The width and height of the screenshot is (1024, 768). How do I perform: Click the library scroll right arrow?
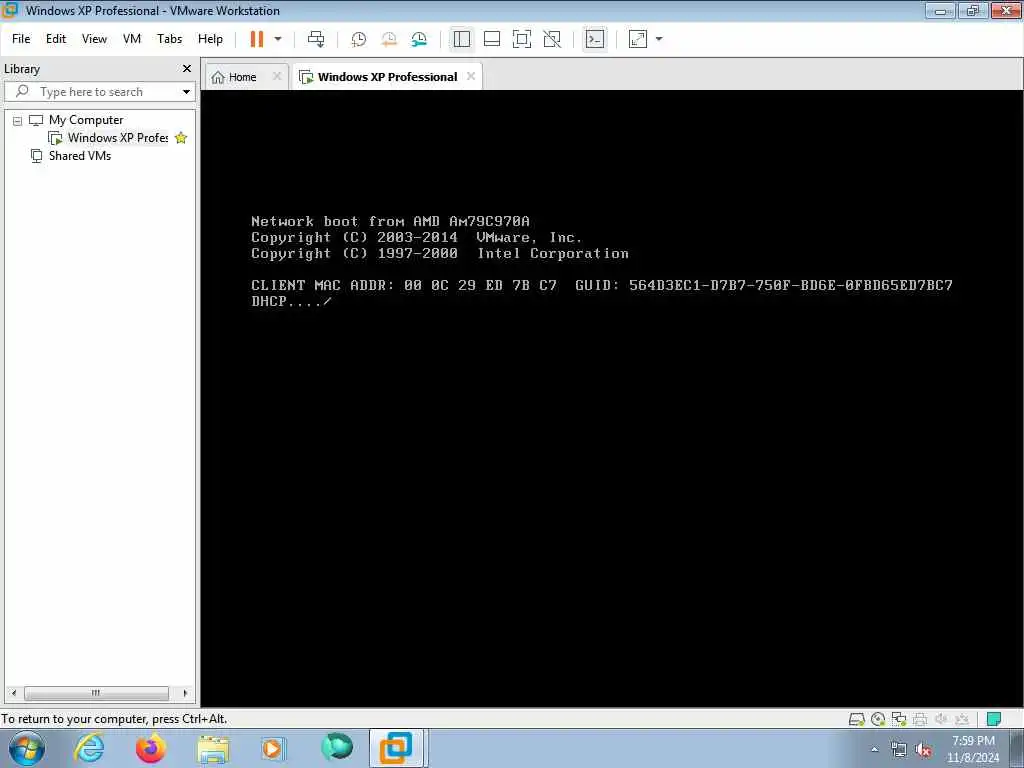[185, 693]
